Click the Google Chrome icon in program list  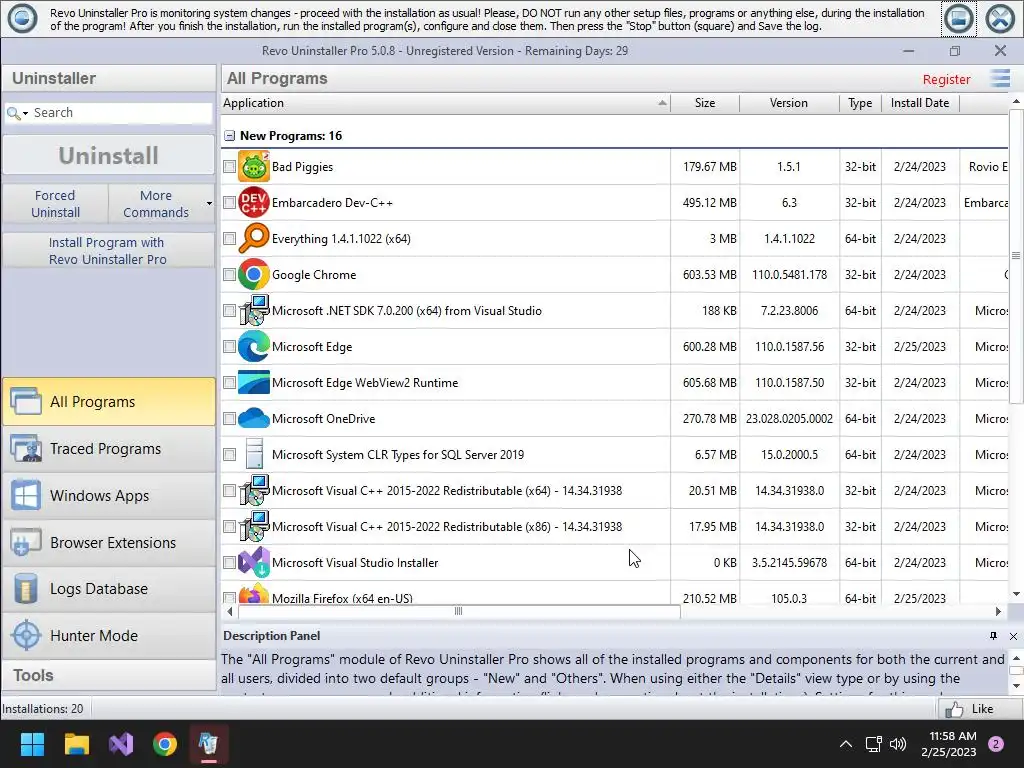[253, 274]
